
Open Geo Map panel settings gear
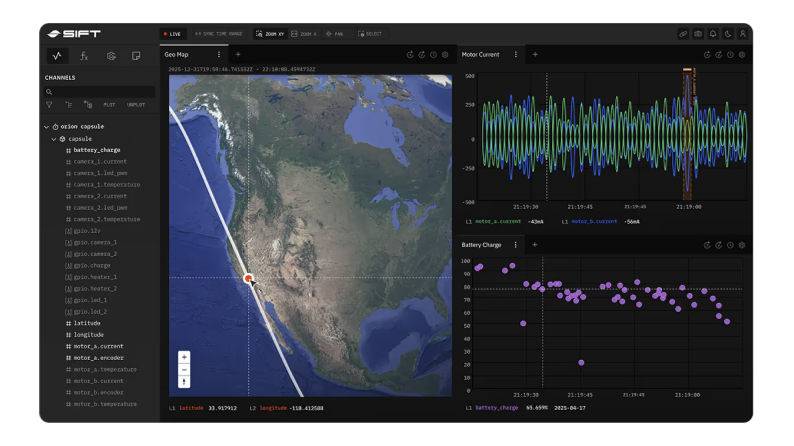tap(445, 55)
